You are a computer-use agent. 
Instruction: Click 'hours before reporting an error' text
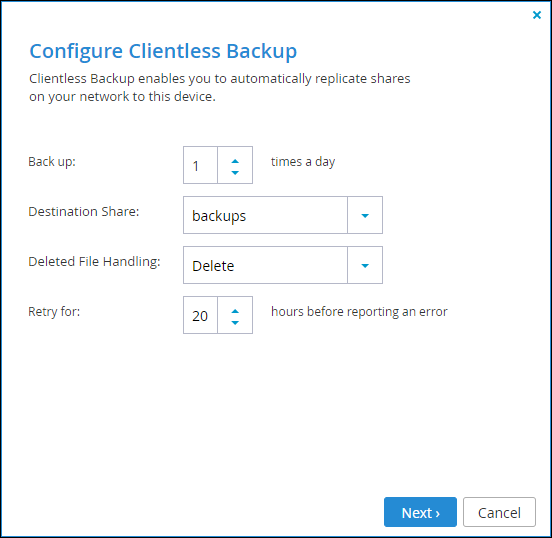pos(359,312)
